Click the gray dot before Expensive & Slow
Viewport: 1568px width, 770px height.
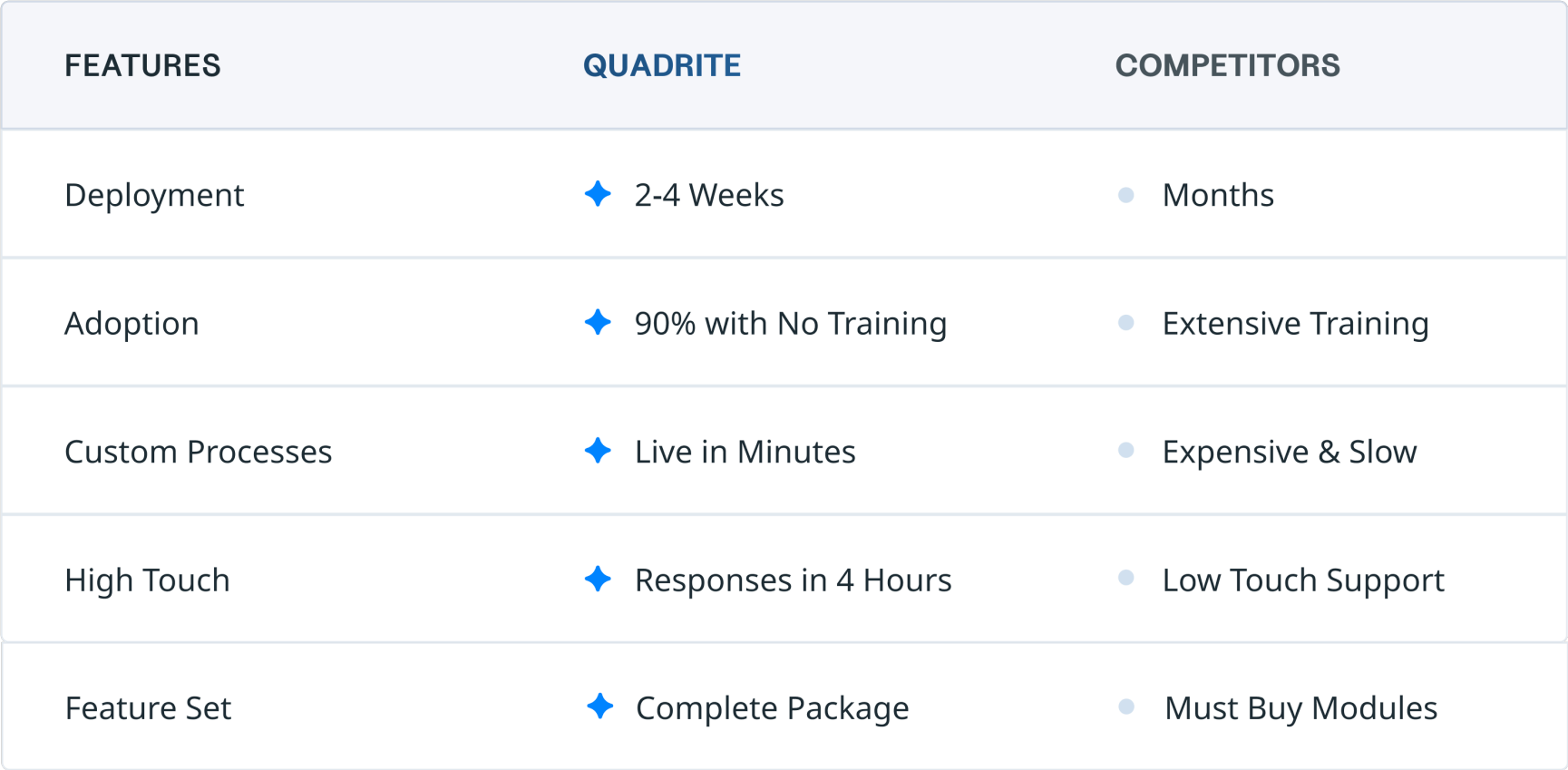coord(1126,451)
